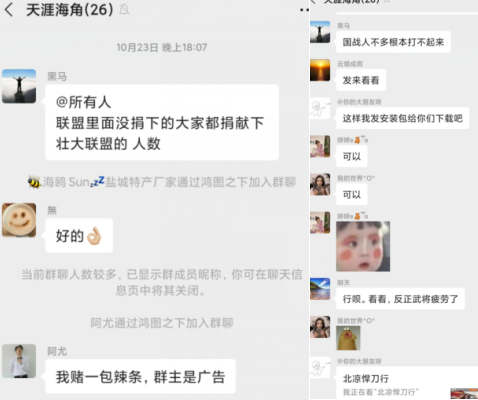Viewport: 478px width, 400px height.
Task: Select the @所有人 announcement message bubble
Action: click(162, 122)
